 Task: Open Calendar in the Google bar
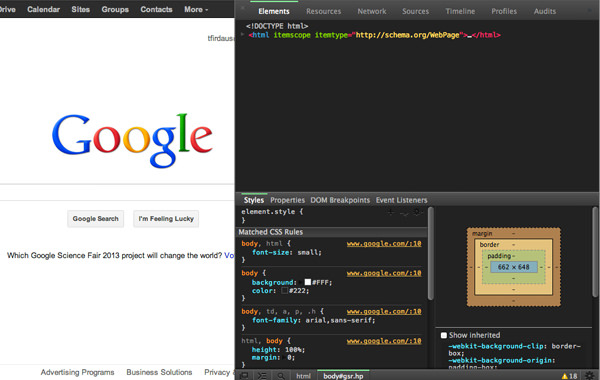click(43, 9)
